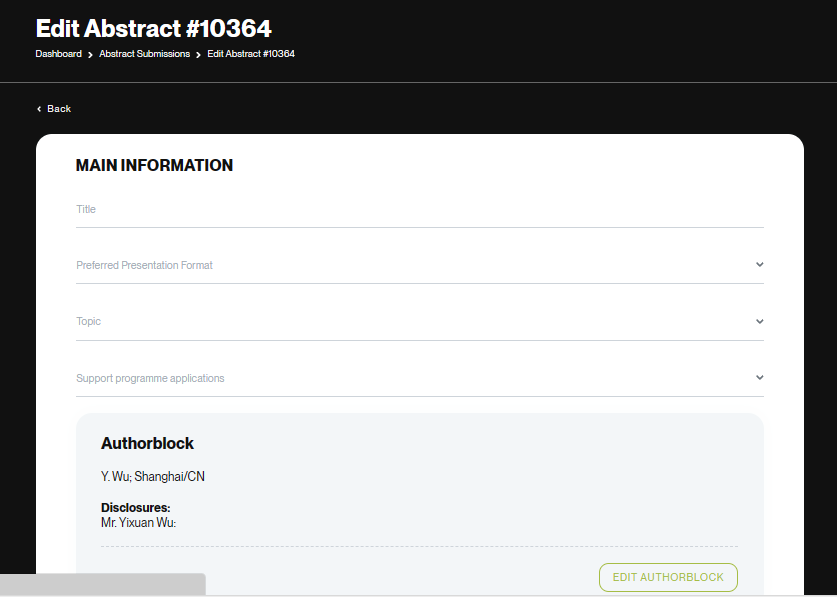Click the back arrow chevron icon
This screenshot has height=597, width=837.
pos(39,109)
